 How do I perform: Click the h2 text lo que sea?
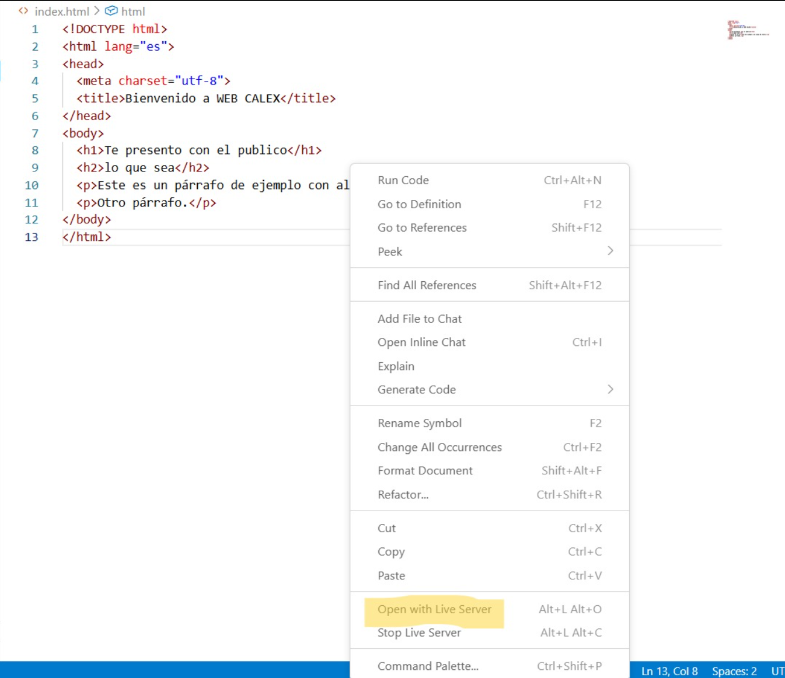[x=139, y=168]
